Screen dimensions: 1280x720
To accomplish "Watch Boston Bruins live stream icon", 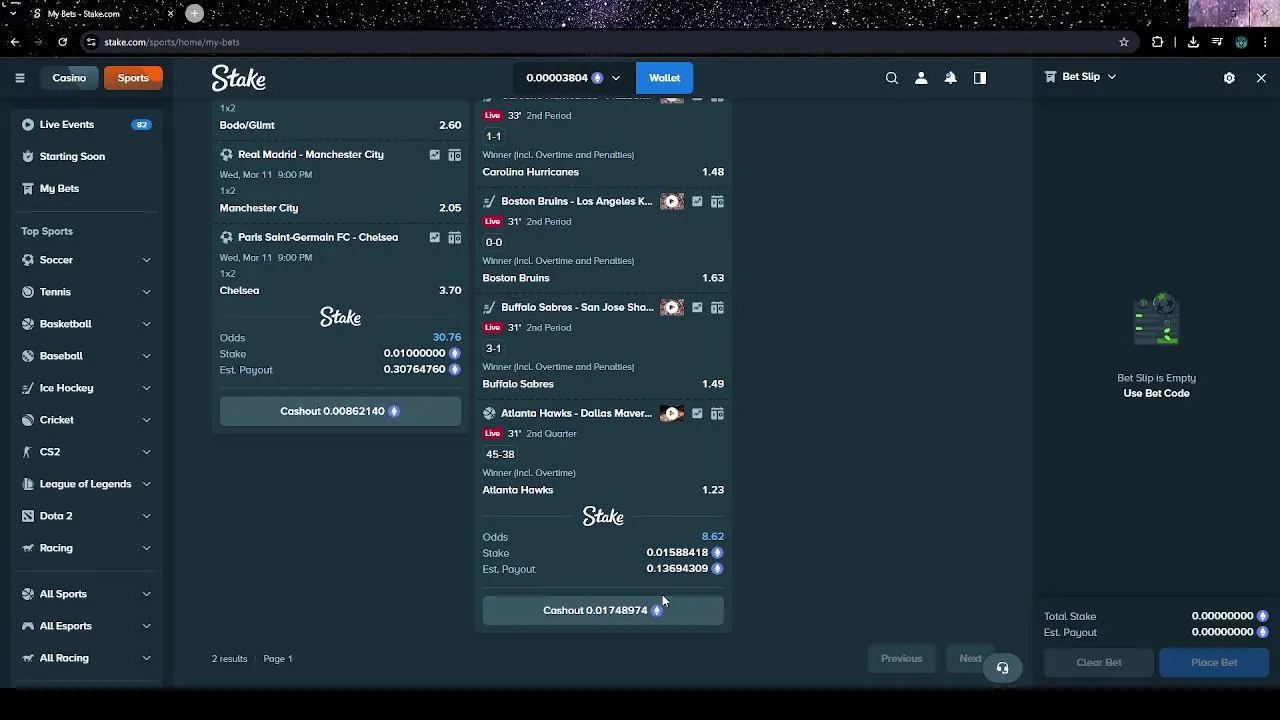I will [x=672, y=202].
